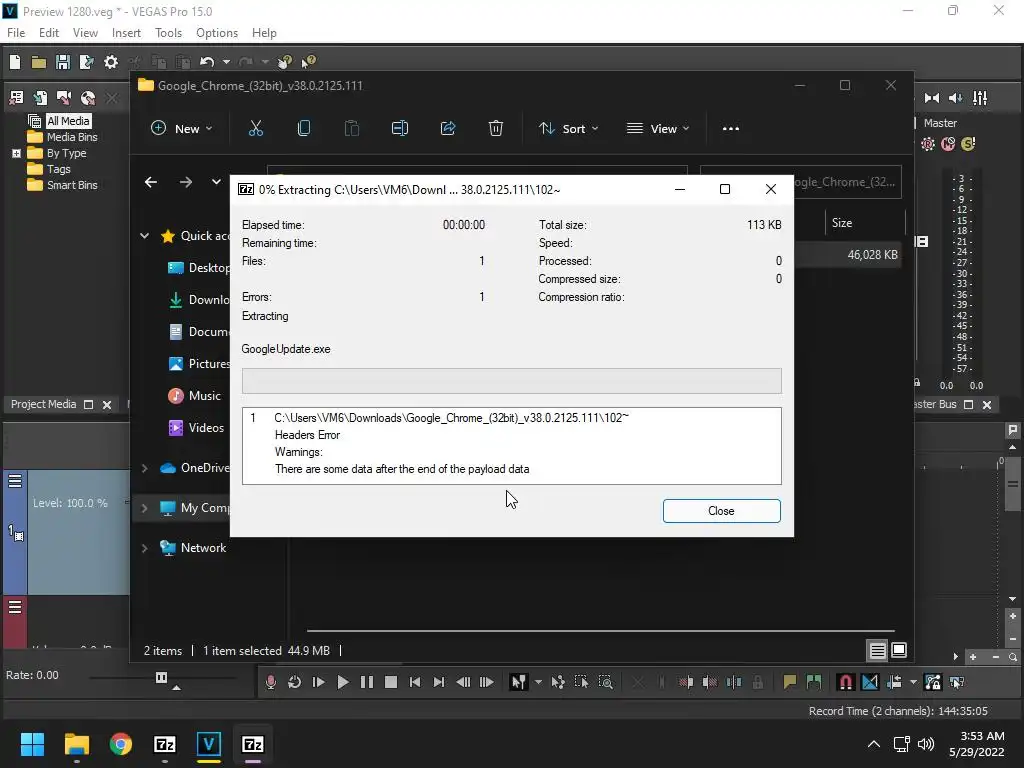Image resolution: width=1024 pixels, height=768 pixels.
Task: Open the Videos folder in Explorer
Action: (x=196, y=428)
